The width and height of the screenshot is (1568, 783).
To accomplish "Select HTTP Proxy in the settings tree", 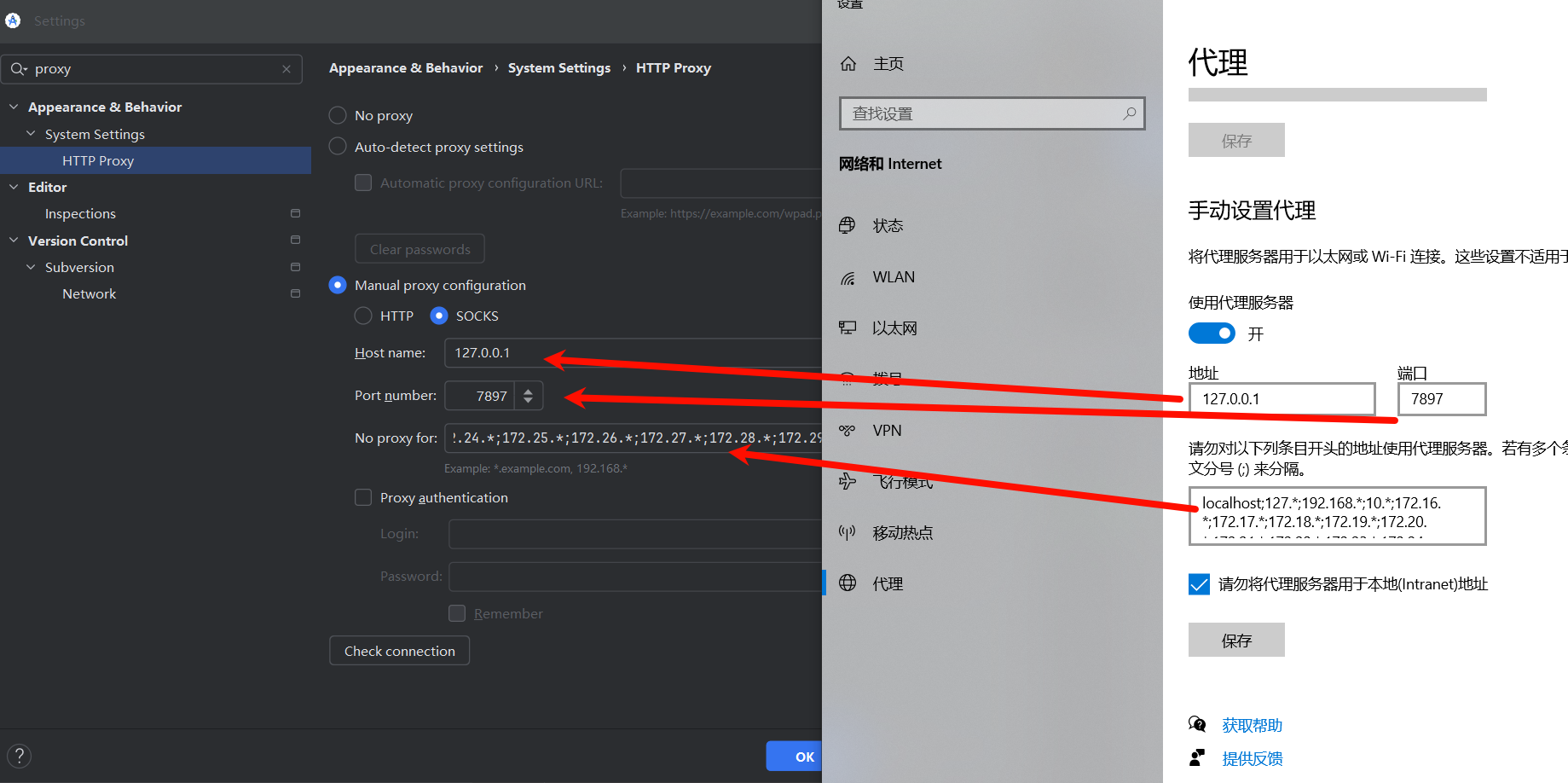I will click(x=155, y=160).
